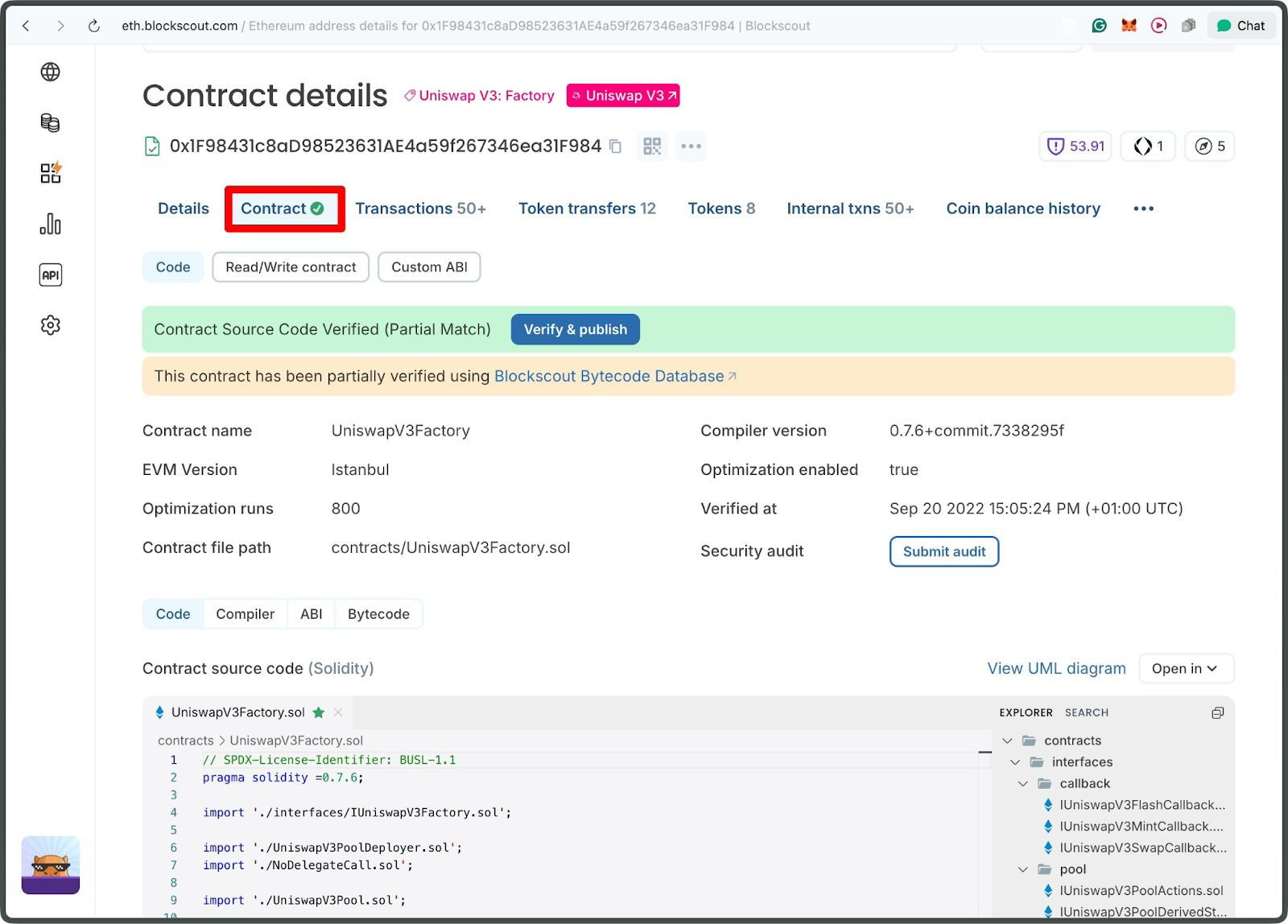Open the Tokens icon in the left sidebar

coord(50,122)
